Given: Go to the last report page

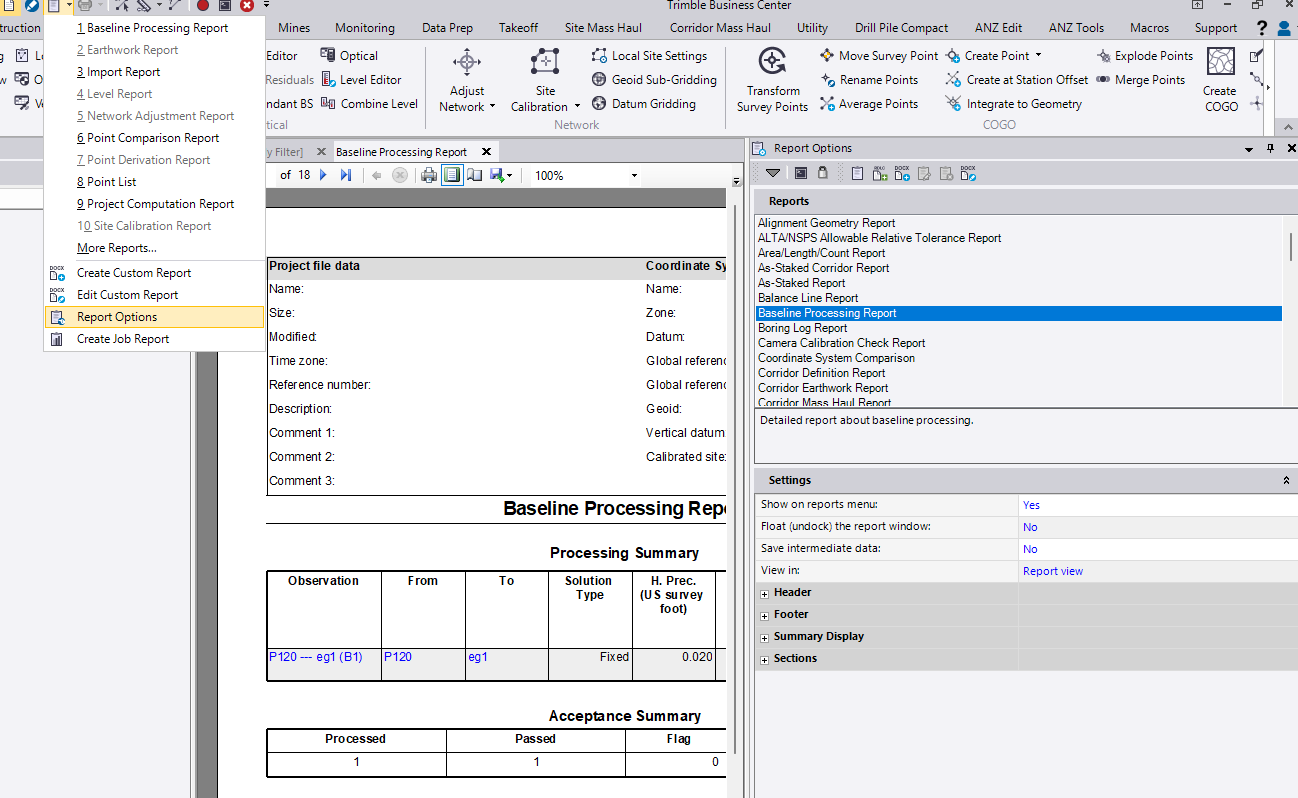Looking at the screenshot, I should click(346, 175).
